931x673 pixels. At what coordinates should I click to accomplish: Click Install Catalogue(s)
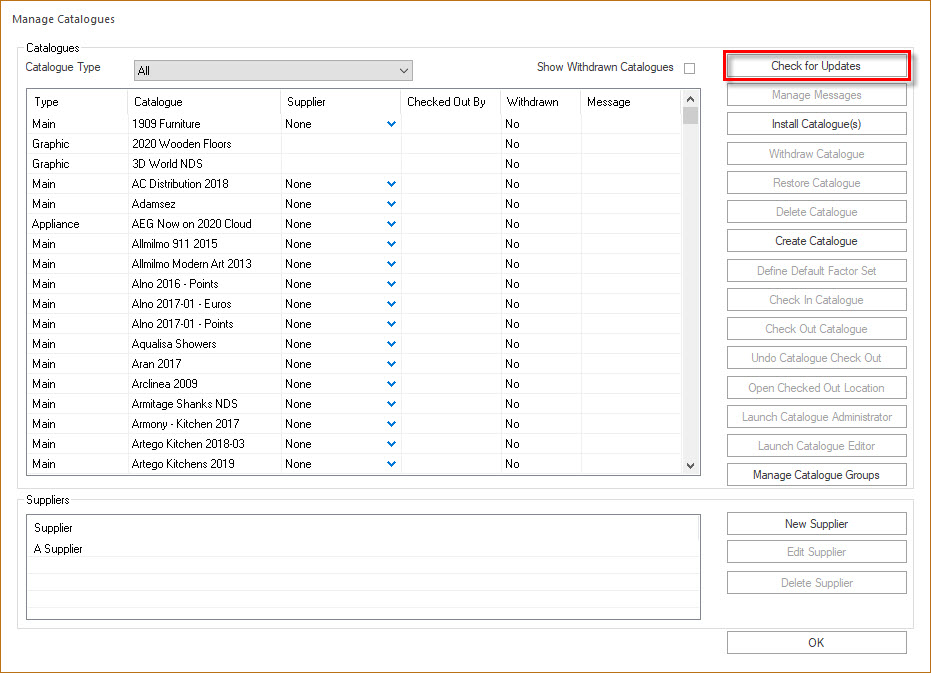[816, 124]
